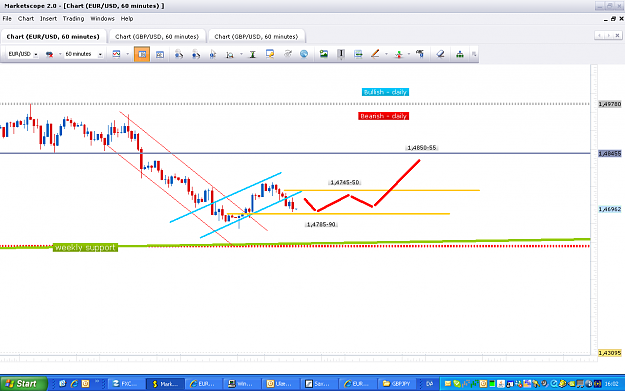The width and height of the screenshot is (625, 391).
Task: Expand the arrows marker dropdown
Action: [x=409, y=54]
